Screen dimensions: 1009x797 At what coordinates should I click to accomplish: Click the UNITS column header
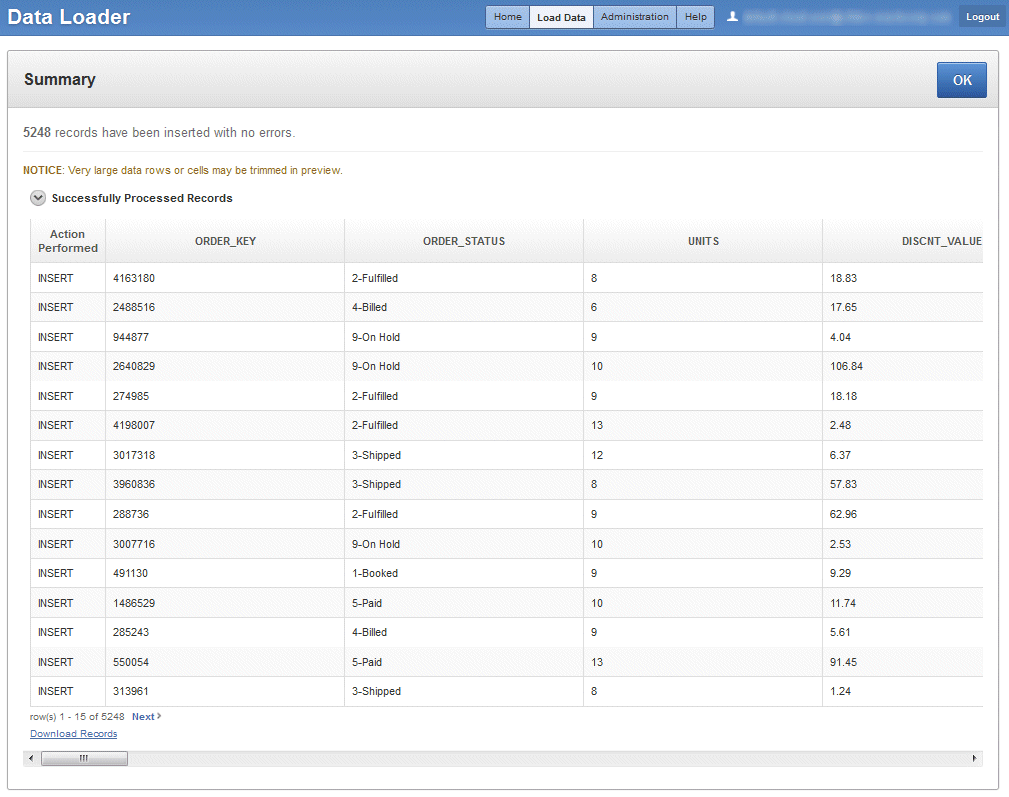(703, 241)
